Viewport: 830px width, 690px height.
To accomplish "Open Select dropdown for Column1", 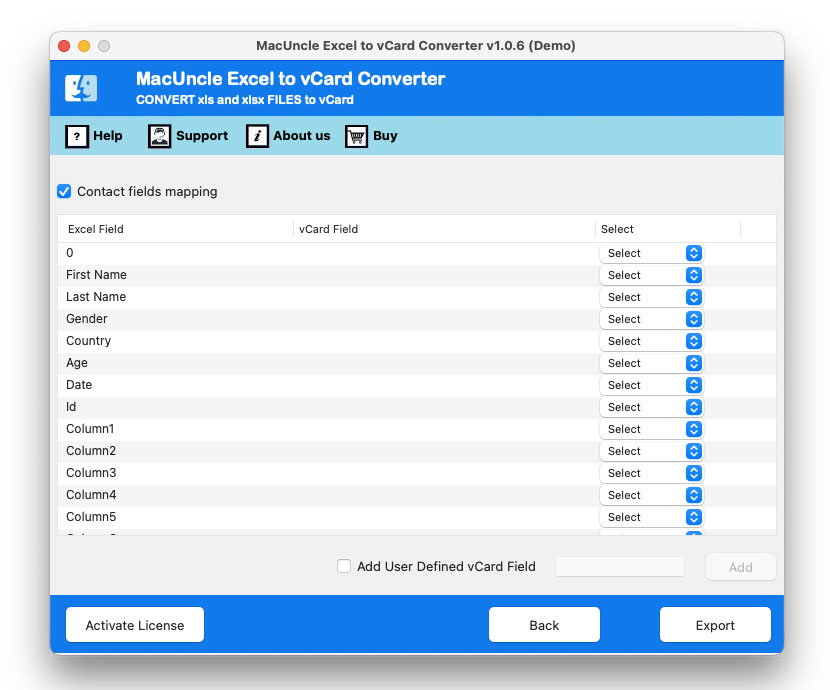I will pos(651,429).
